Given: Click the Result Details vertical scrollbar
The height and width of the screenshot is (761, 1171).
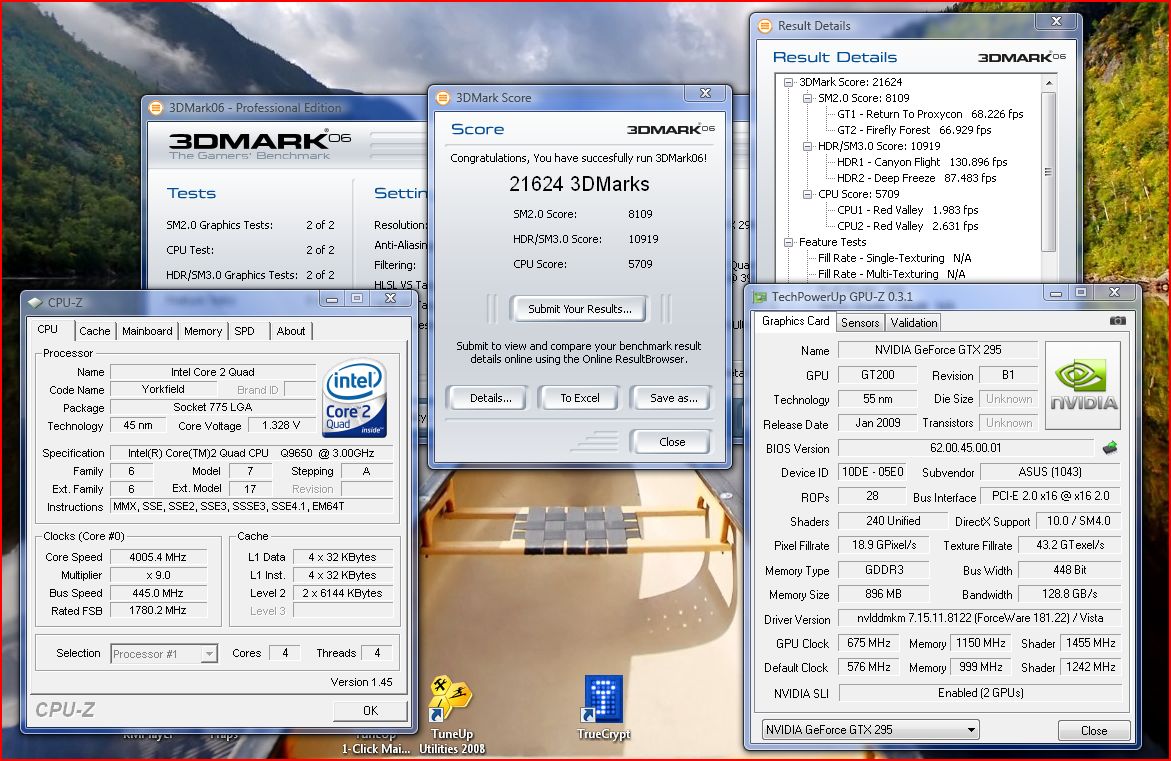Looking at the screenshot, I should (x=1048, y=170).
